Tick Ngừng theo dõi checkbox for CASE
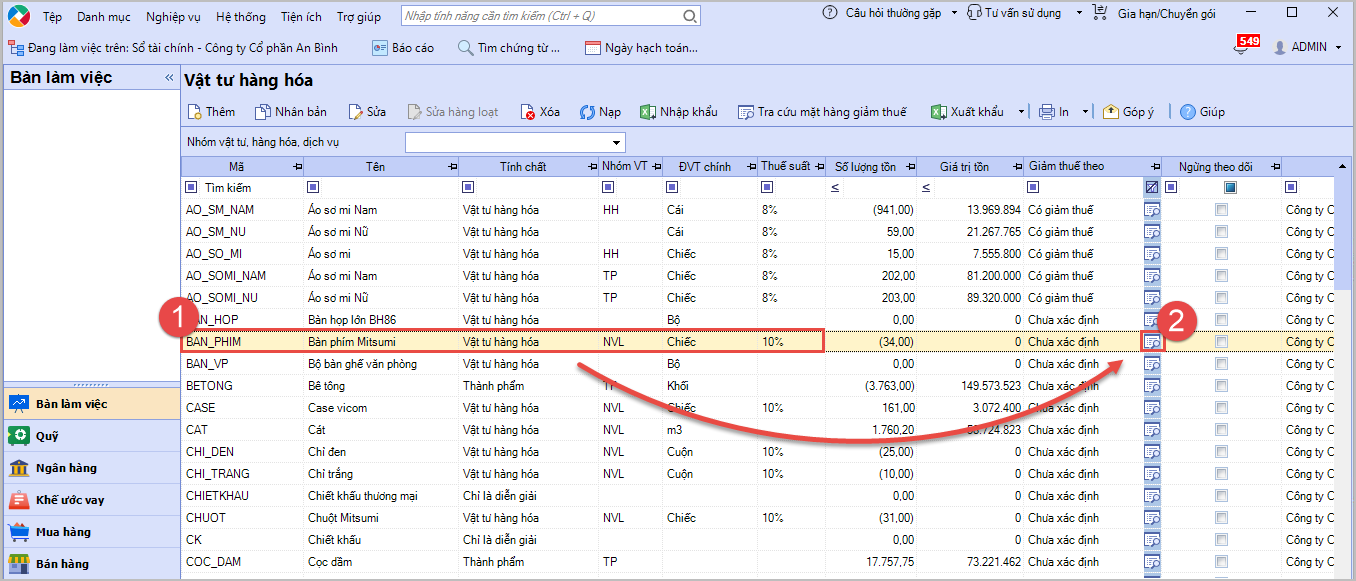The image size is (1356, 581). (x=1221, y=408)
